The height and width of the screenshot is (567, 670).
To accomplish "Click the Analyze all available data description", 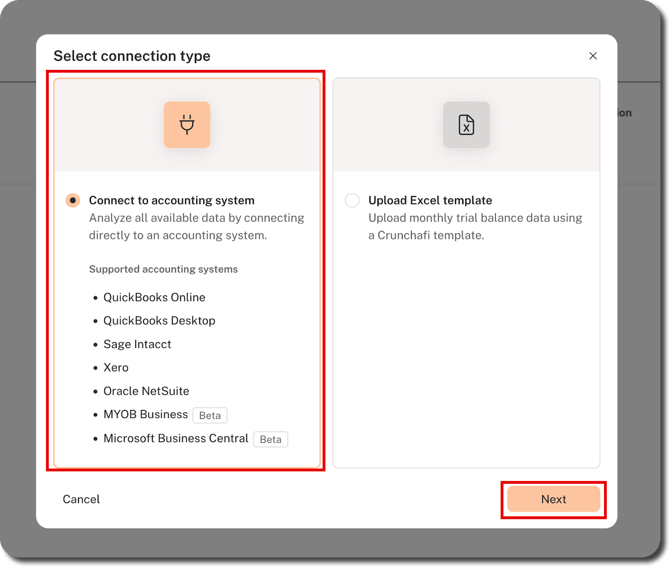I will click(x=197, y=226).
